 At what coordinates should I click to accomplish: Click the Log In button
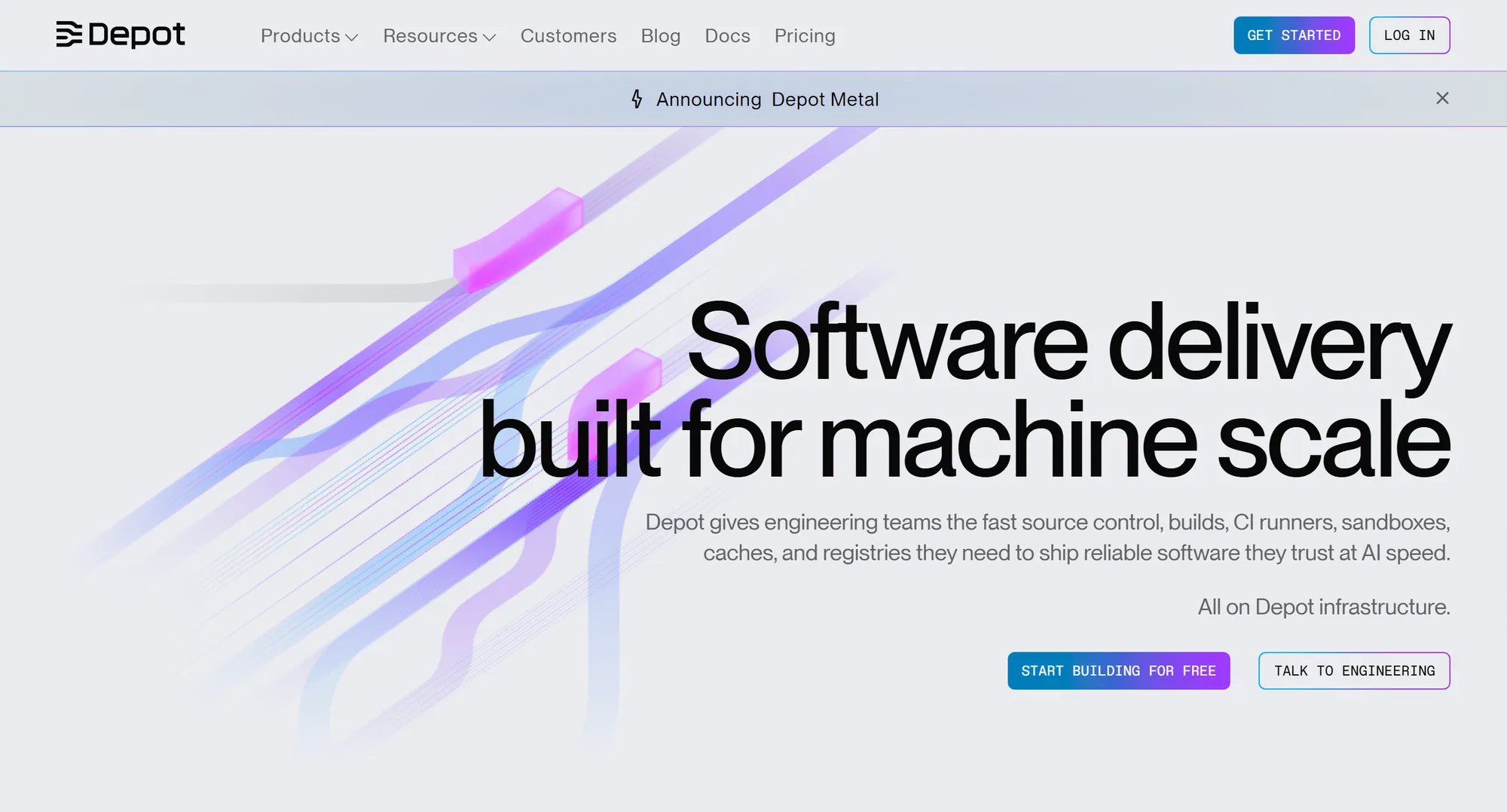1409,35
